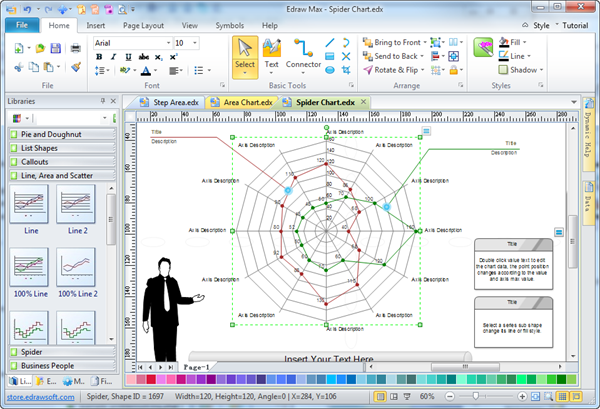Activate the Select pointer tool
The height and width of the screenshot is (409, 600).
coord(245,53)
